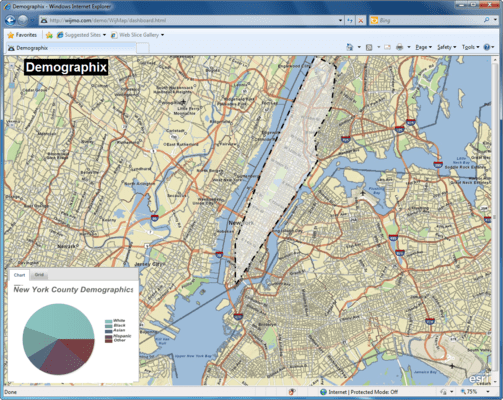This screenshot has height=400, width=503.
Task: Click the Black legend color swatch
Action: click(109, 327)
